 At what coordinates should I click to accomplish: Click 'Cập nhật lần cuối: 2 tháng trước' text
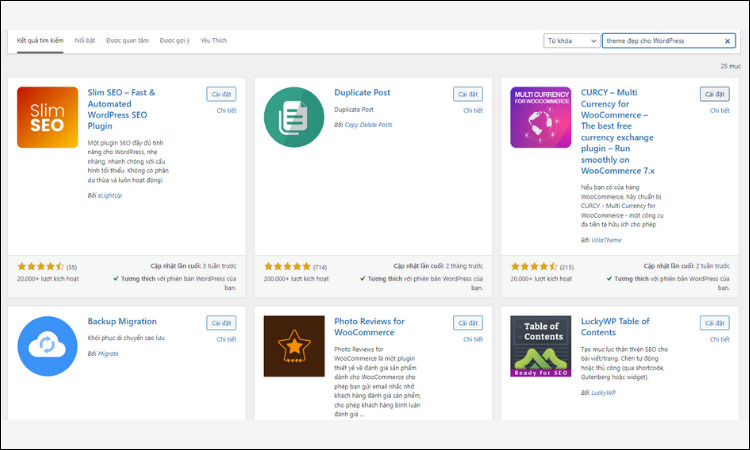point(438,266)
